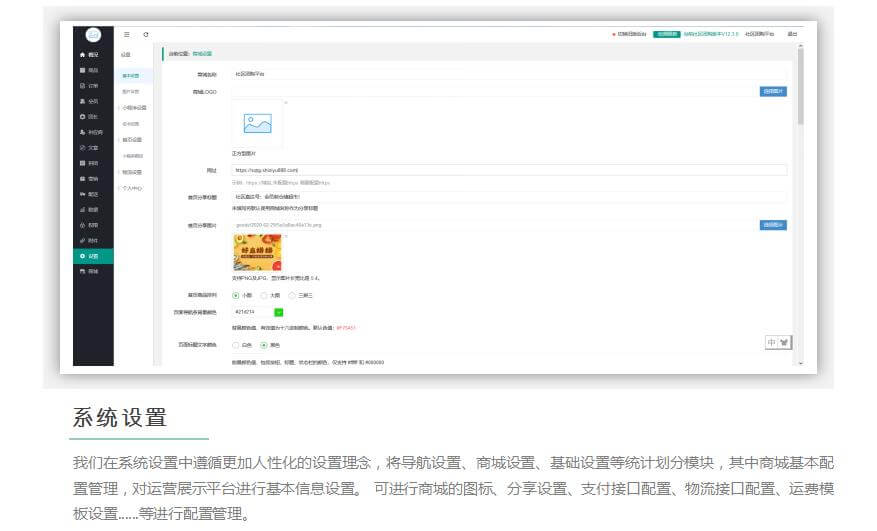Viewport: 877px width, 531px height.
Task: Click 退出 logout link in header
Action: coord(792,34)
